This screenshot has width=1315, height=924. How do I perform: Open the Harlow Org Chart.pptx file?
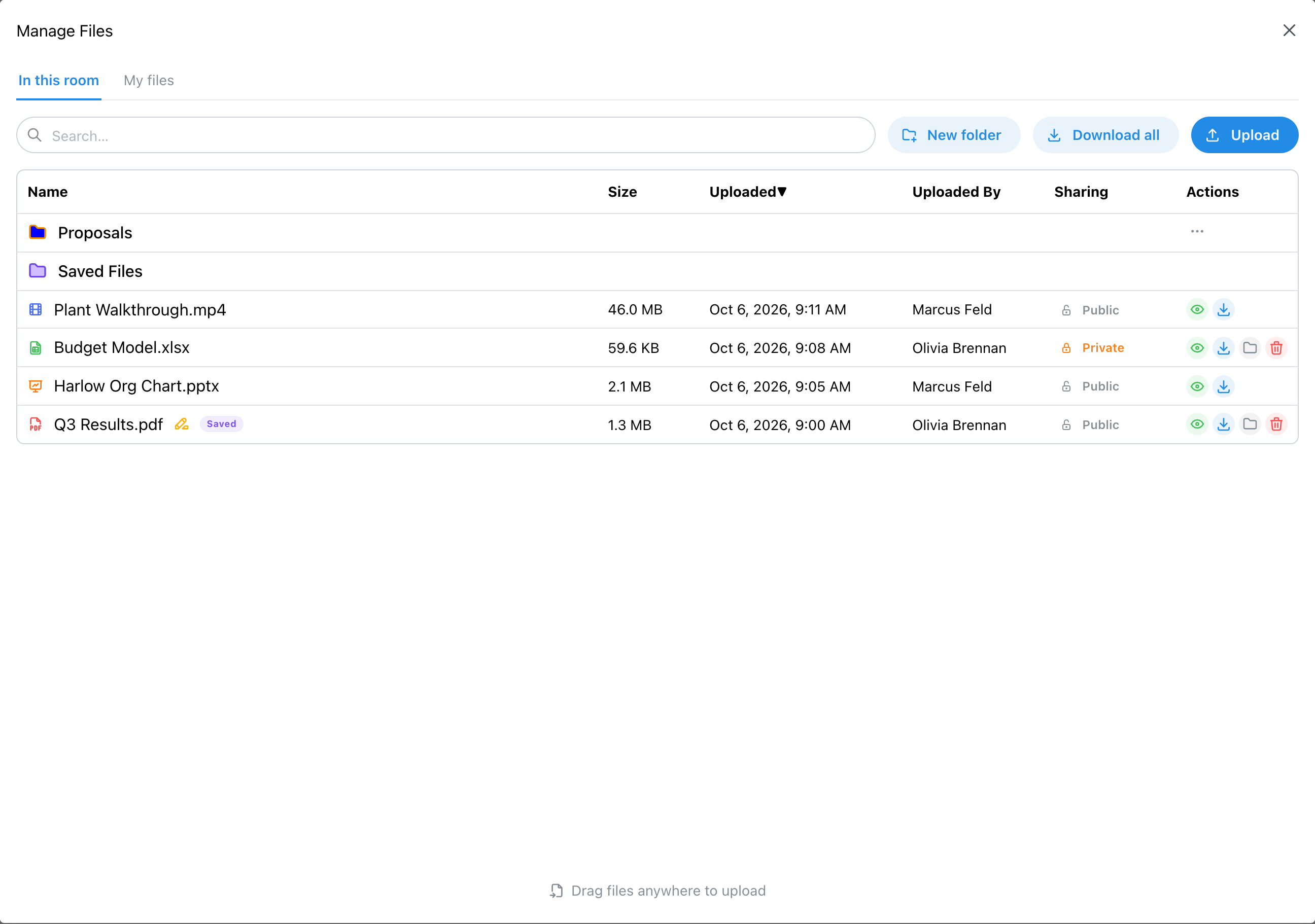pos(136,386)
